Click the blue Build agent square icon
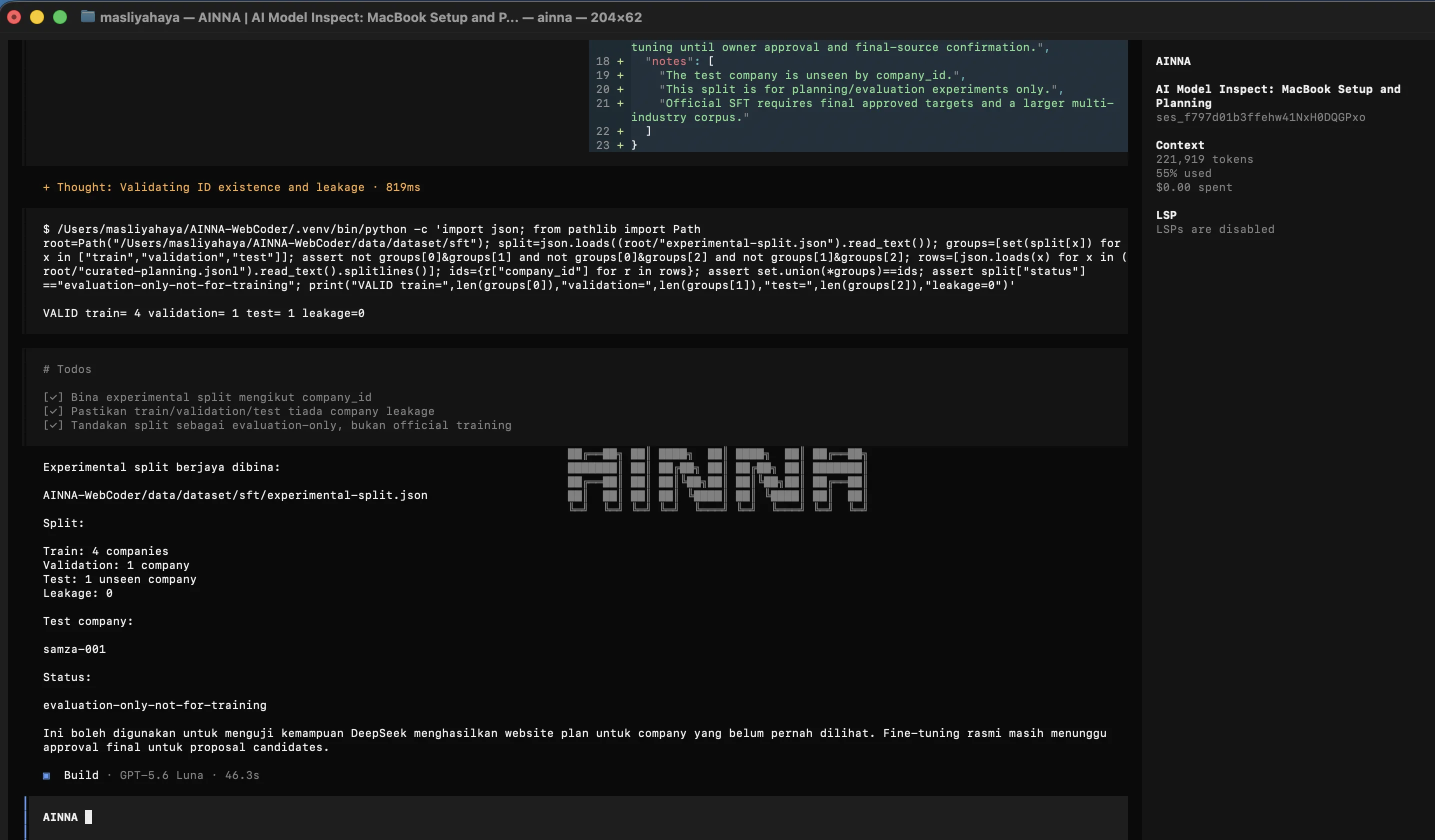The image size is (1435, 840). (x=46, y=775)
